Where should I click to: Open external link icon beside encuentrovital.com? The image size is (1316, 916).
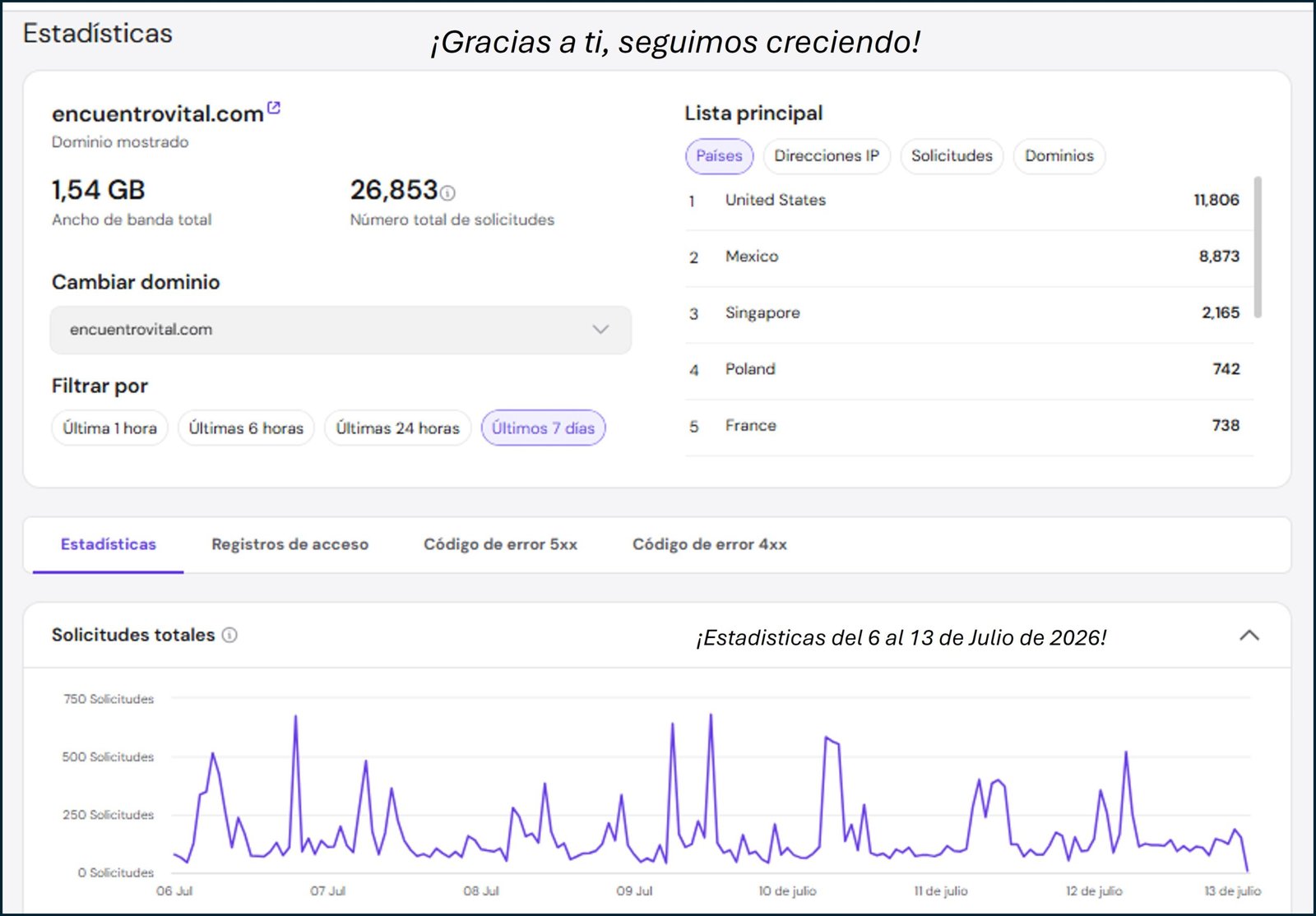274,108
